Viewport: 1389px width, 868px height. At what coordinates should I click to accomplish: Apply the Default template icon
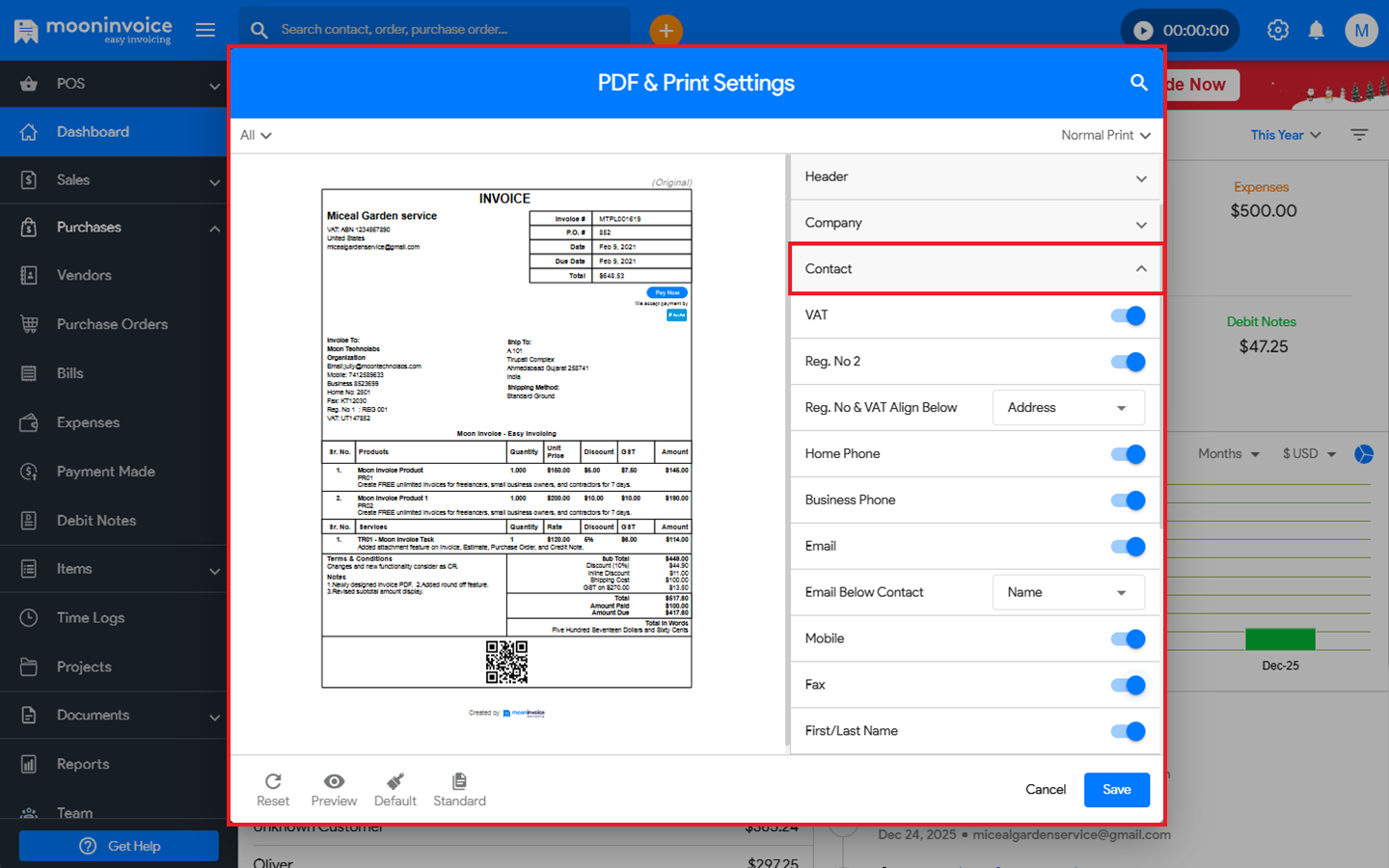pyautogui.click(x=395, y=781)
